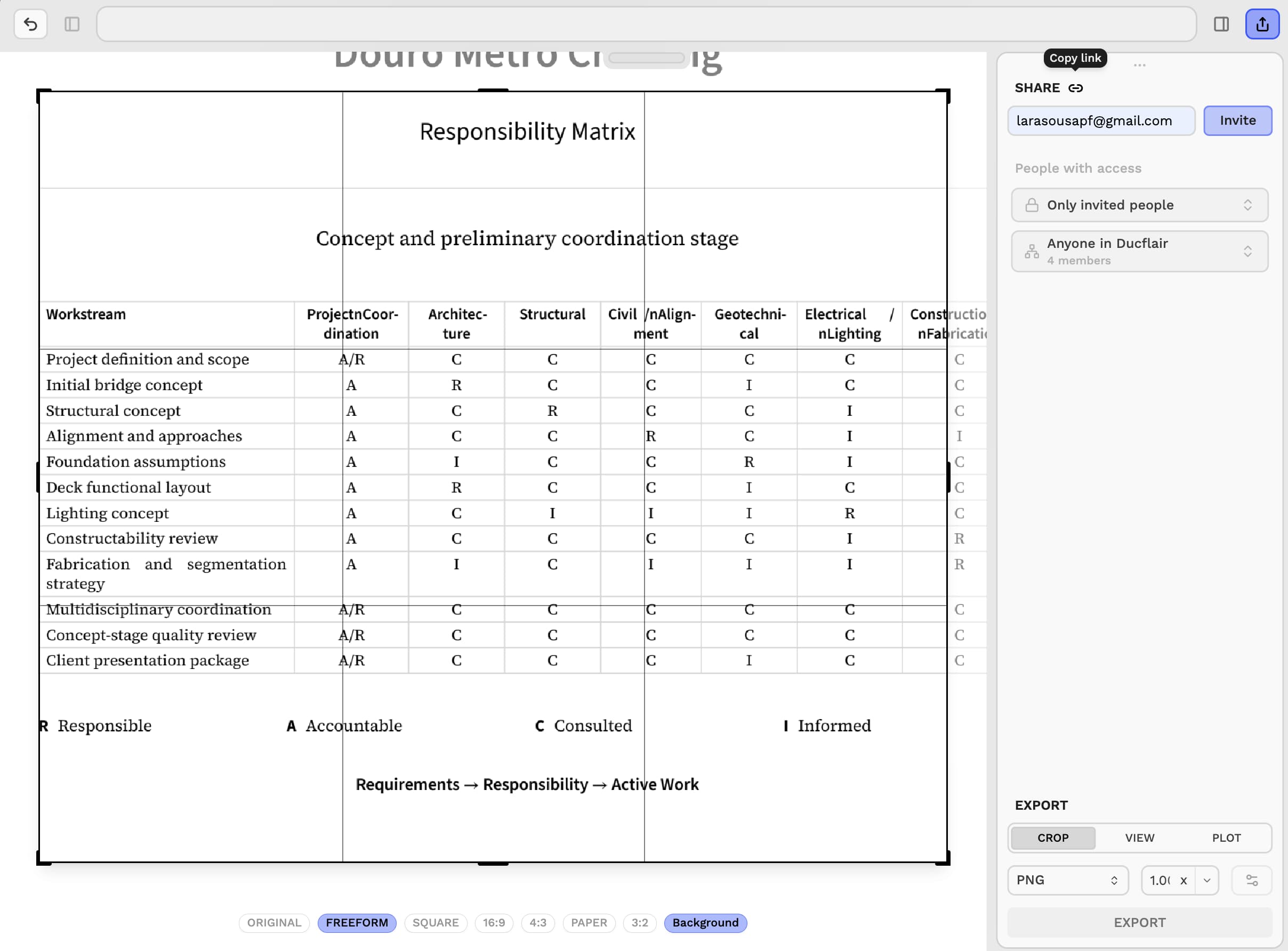
Task: Click 'Constructability review' row label
Action: pos(132,539)
